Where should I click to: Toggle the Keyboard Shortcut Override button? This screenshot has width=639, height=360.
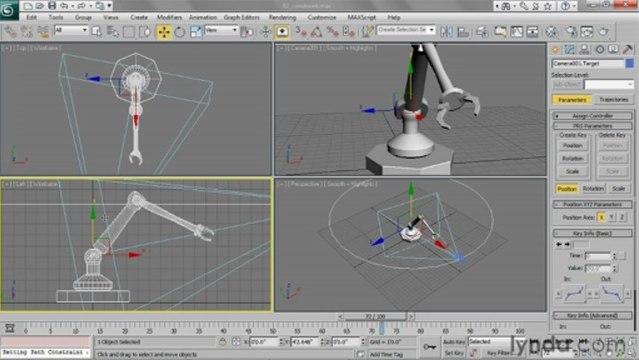click(282, 31)
